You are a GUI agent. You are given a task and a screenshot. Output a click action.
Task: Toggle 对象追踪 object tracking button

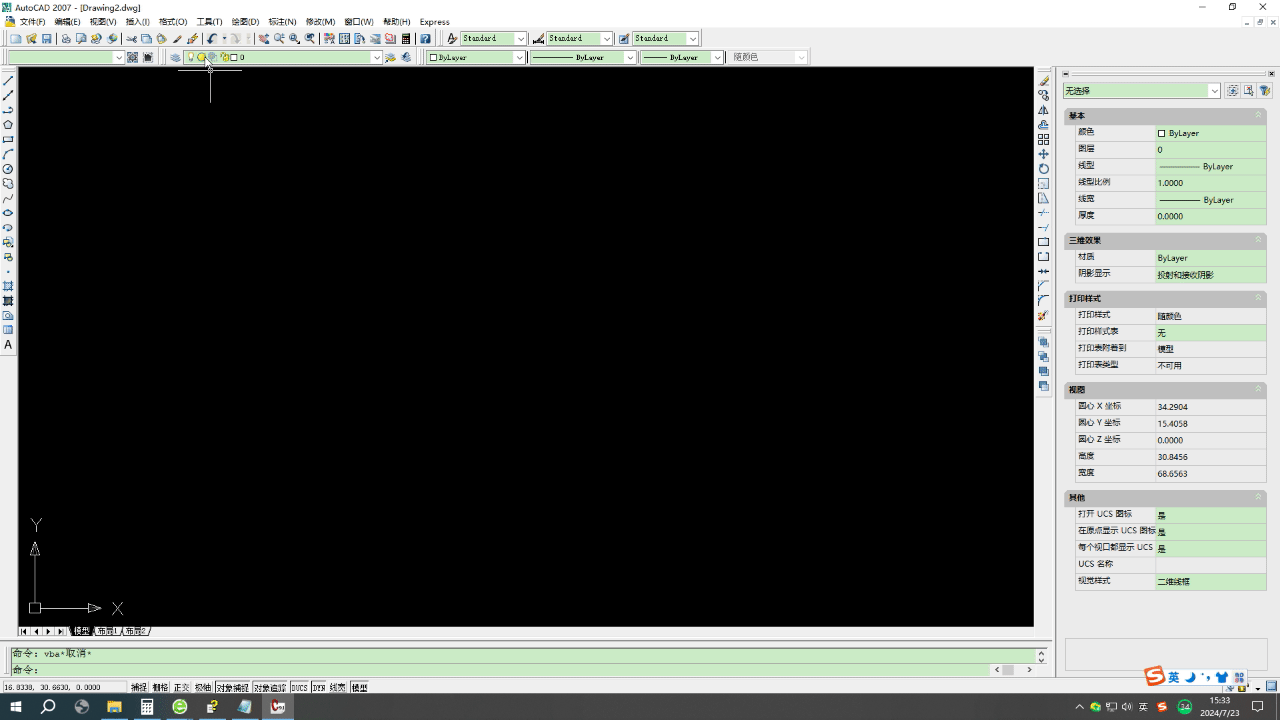coord(270,688)
